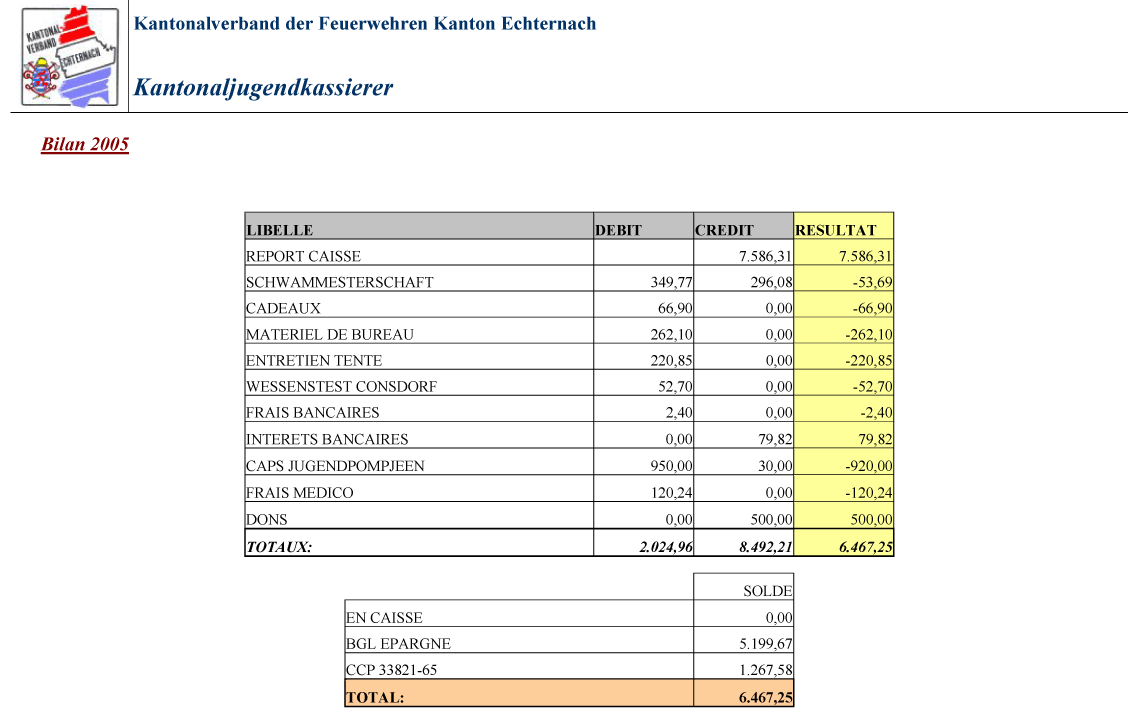Select the BGL EPARGNE value '5.199,67'
This screenshot has height=727, width=1128.
click(765, 644)
